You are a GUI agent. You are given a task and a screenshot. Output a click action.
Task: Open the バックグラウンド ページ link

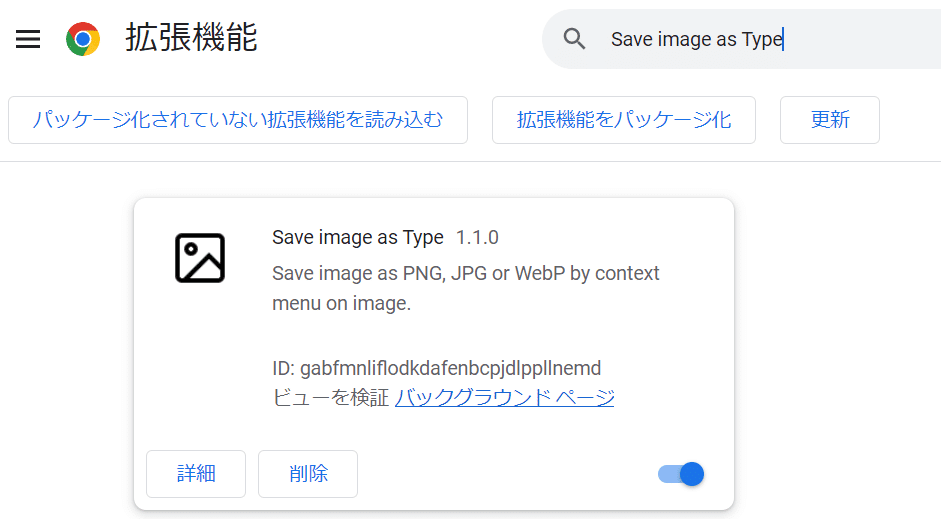coord(505,397)
